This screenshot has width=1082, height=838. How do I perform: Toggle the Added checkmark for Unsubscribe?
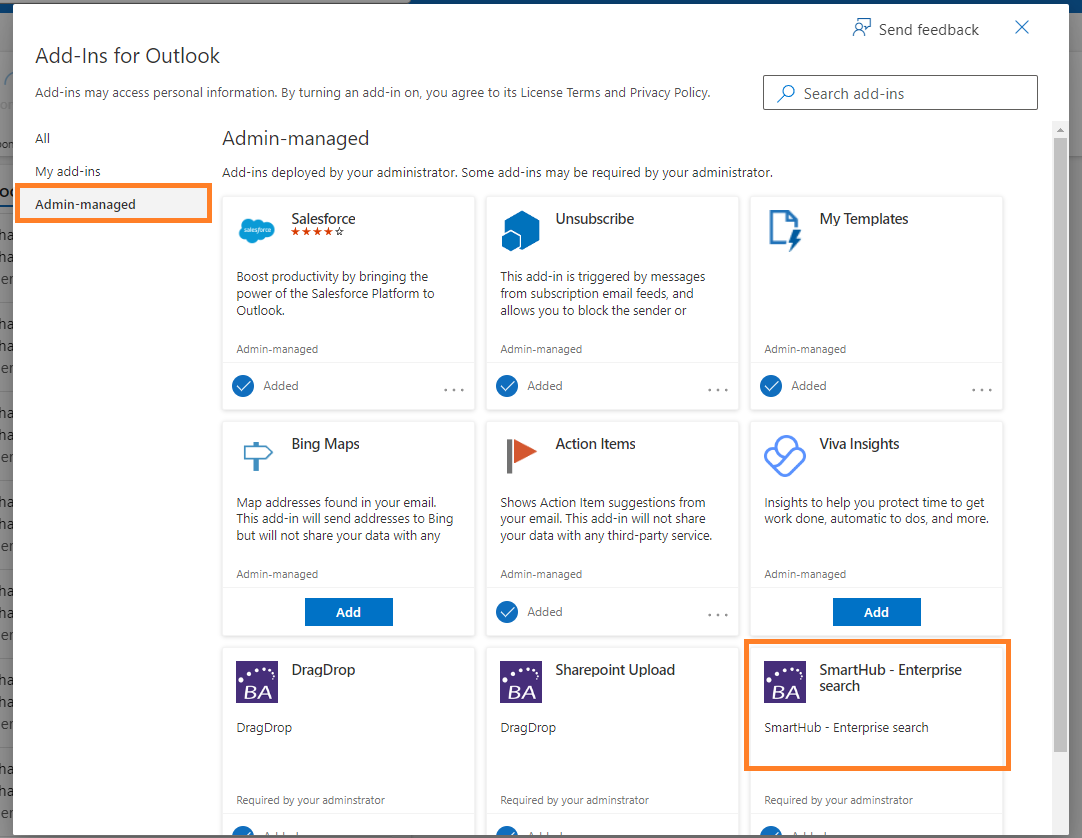click(x=507, y=386)
